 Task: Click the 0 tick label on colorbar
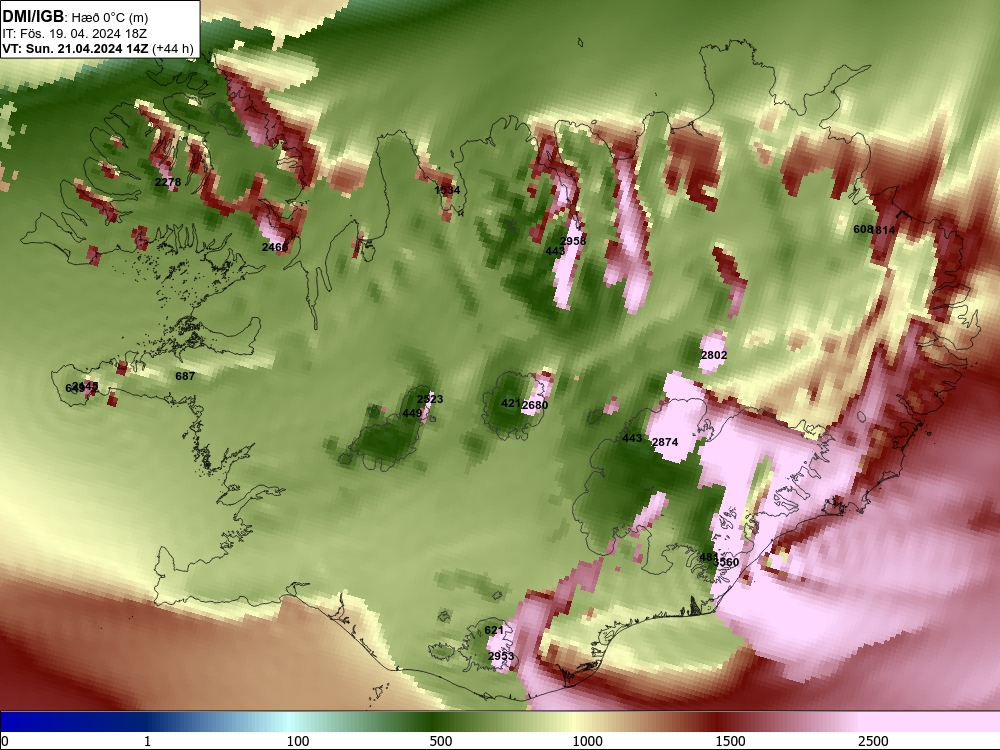(5, 741)
